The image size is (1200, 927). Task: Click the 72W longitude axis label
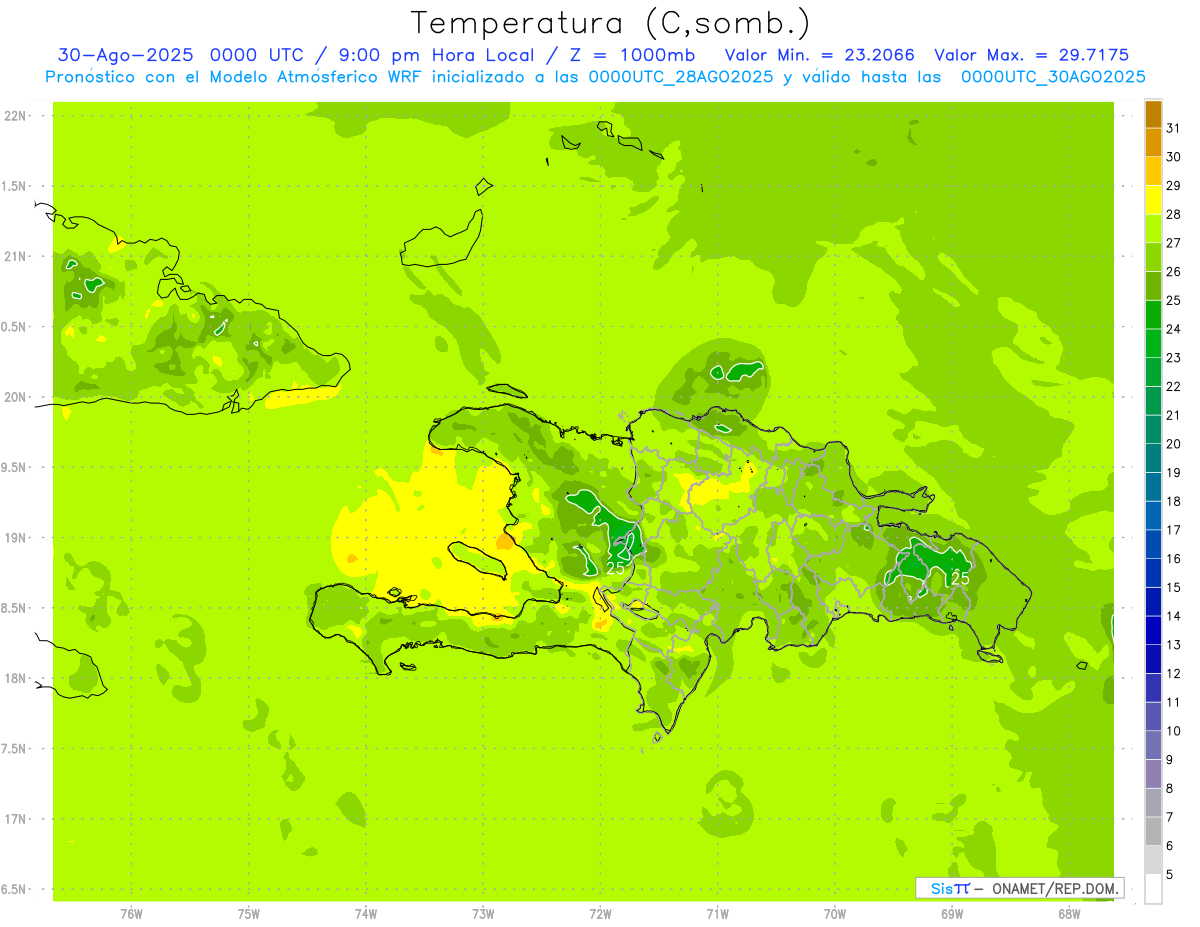click(x=600, y=914)
